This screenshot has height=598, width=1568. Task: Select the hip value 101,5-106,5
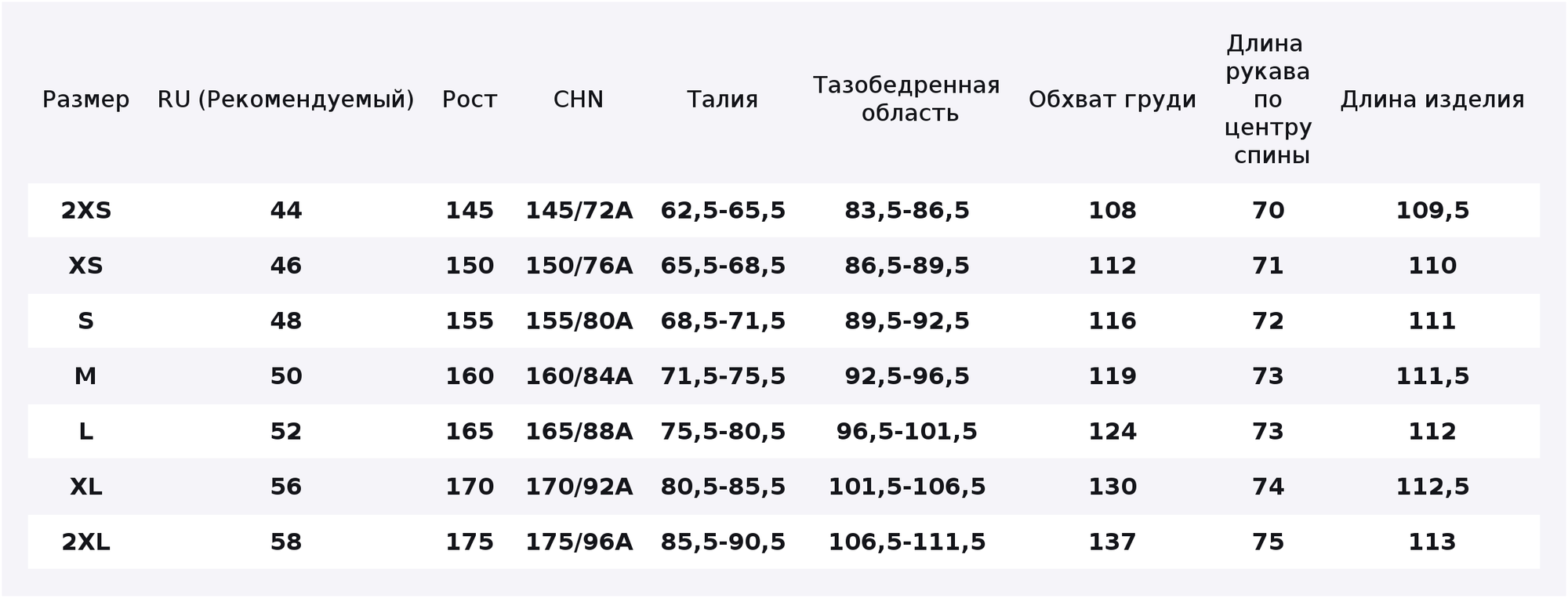pyautogui.click(x=907, y=487)
